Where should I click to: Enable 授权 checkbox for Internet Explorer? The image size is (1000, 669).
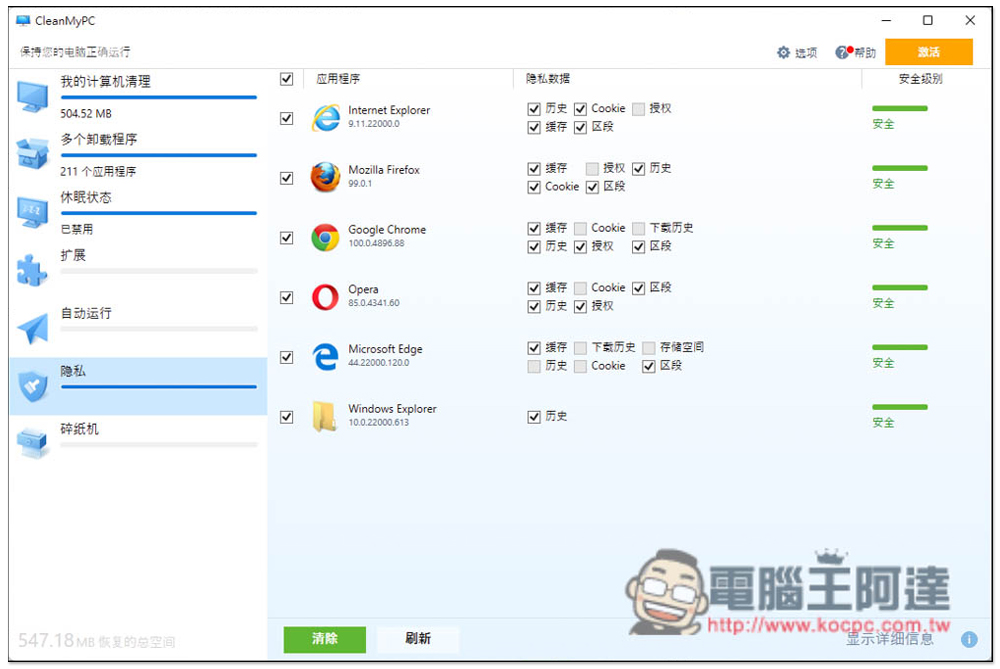tap(638, 108)
